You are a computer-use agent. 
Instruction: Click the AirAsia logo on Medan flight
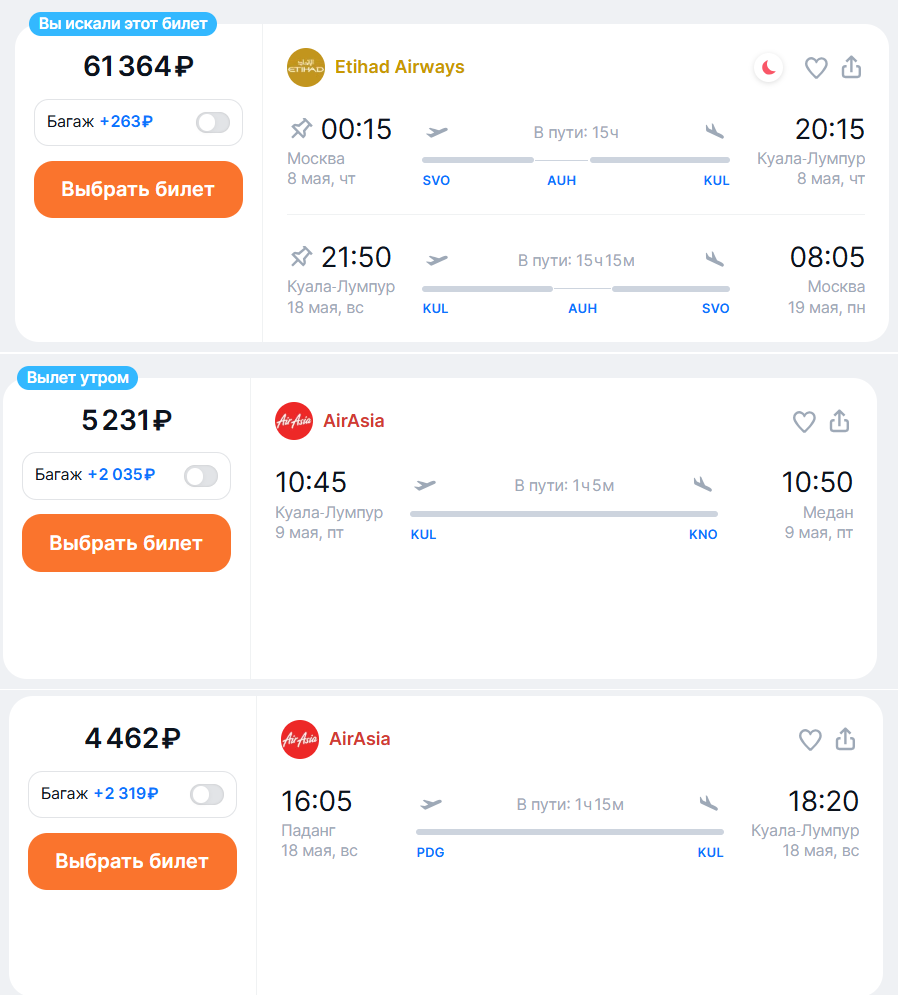point(294,421)
